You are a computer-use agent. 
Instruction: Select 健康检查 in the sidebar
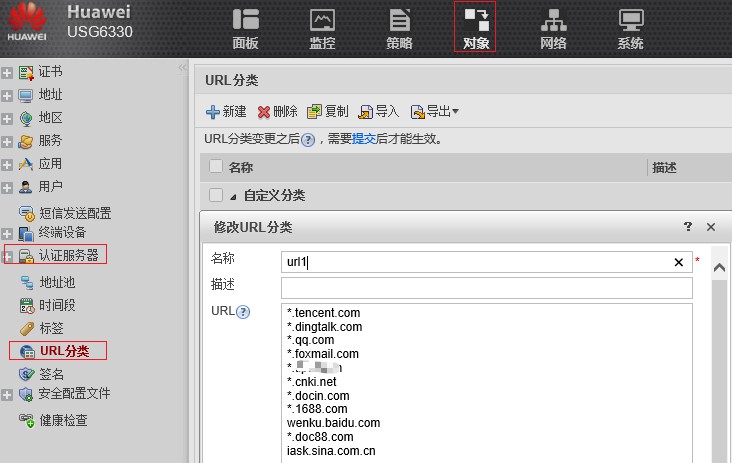coord(62,421)
